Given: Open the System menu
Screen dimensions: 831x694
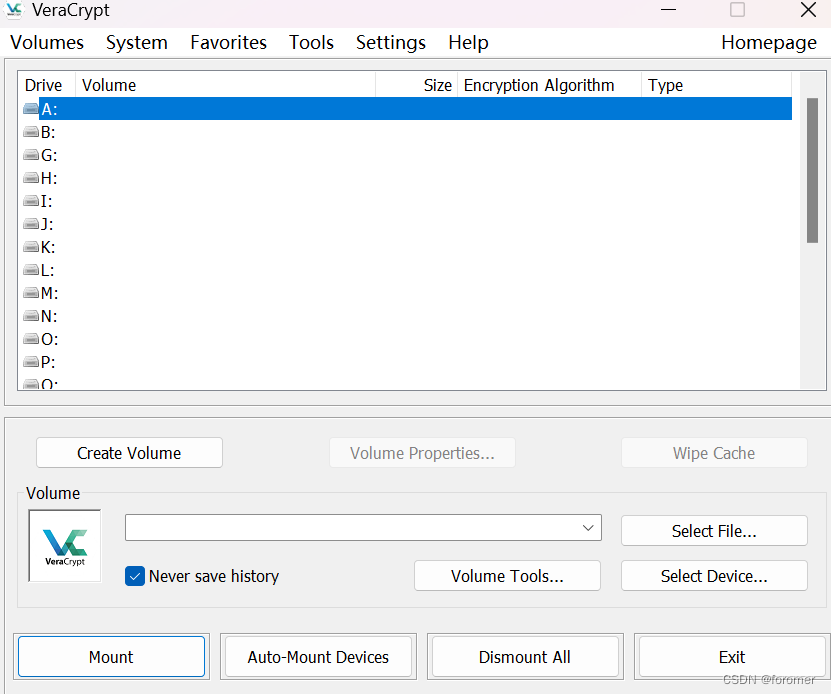Looking at the screenshot, I should point(137,42).
